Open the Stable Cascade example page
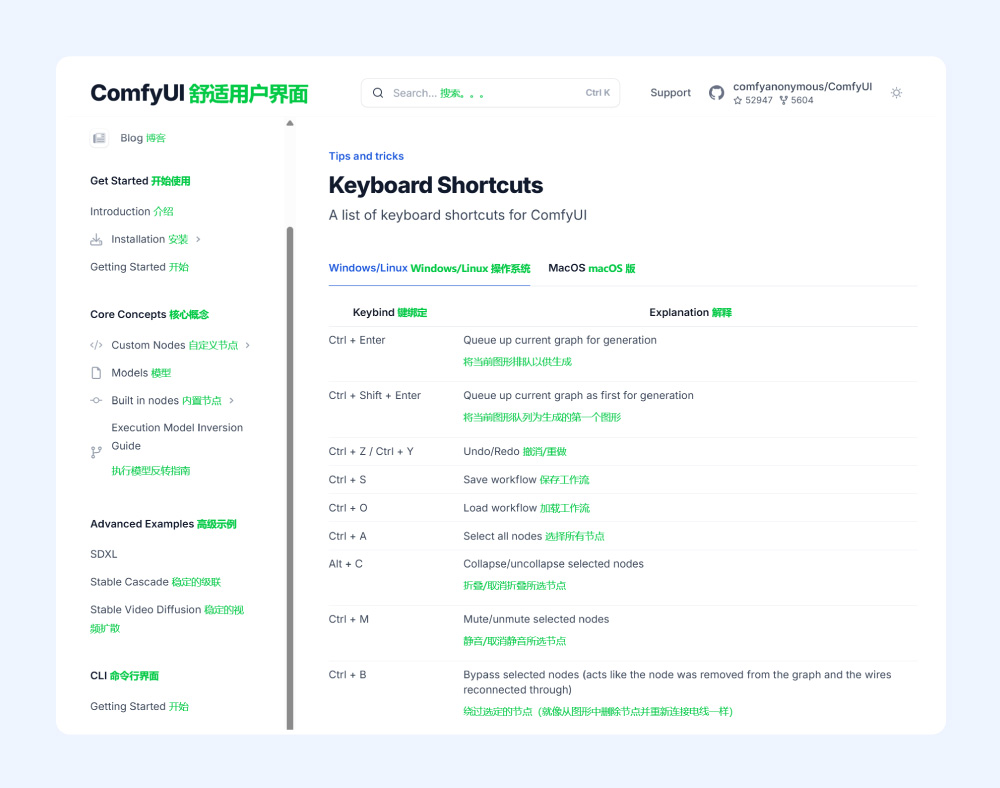Viewport: 1000px width, 788px height. pos(155,582)
